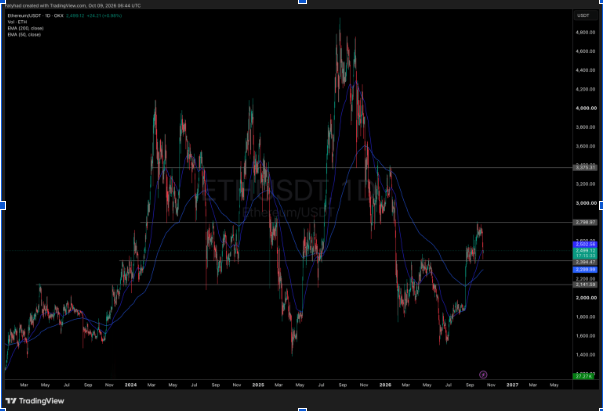
Task: Toggle the EMA (50, close) indicator legend
Action: coord(24,34)
